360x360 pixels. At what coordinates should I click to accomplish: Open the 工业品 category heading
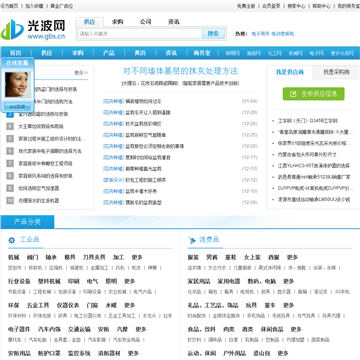pyautogui.click(x=30, y=239)
